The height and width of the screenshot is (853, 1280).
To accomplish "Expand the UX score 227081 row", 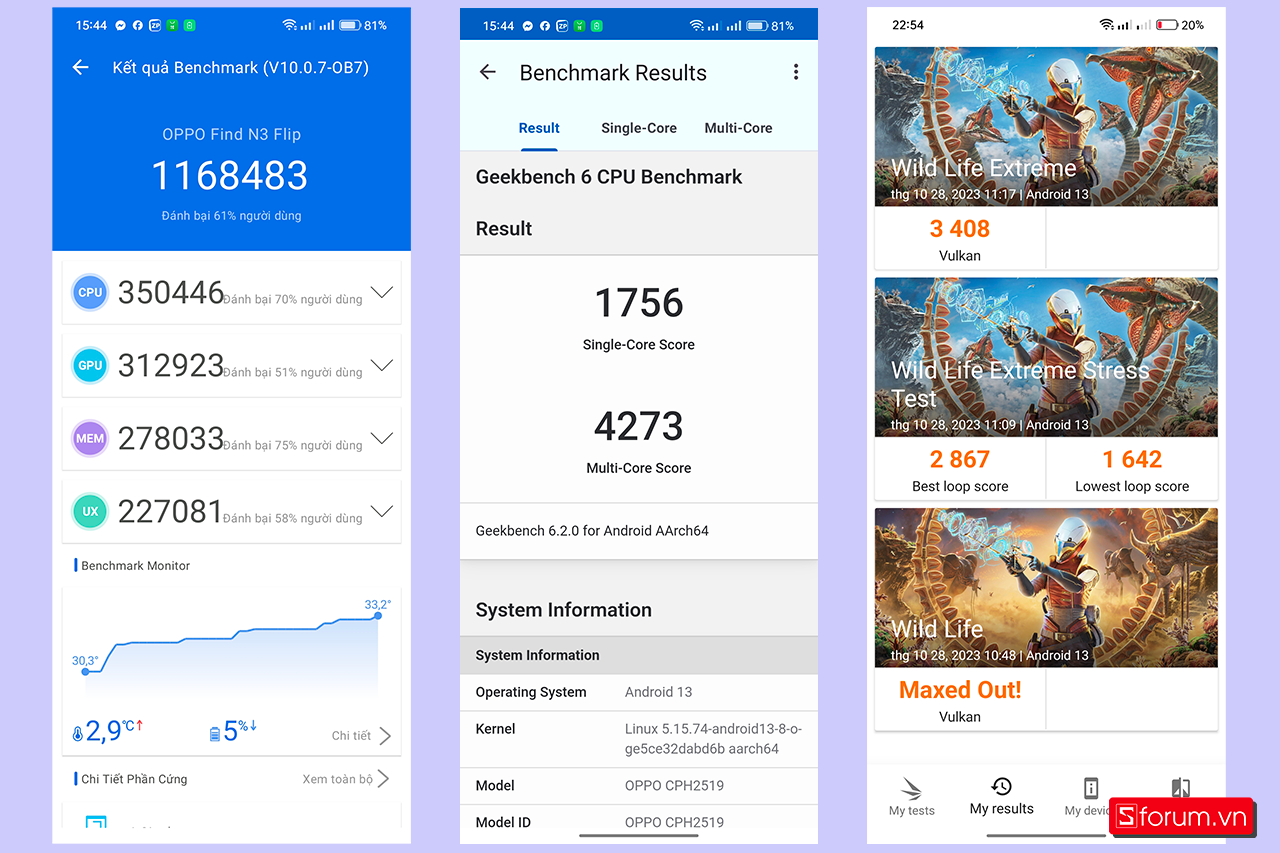I will (x=381, y=511).
